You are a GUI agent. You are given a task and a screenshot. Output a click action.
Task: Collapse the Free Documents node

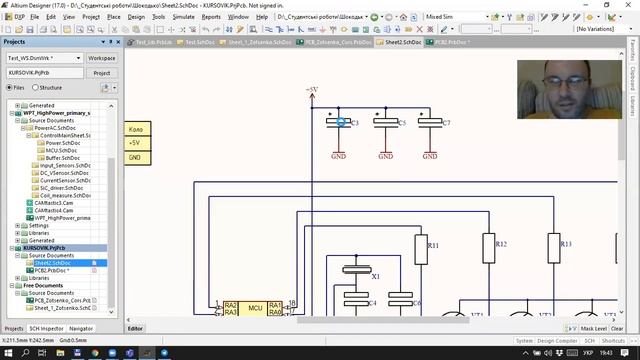pos(12,286)
